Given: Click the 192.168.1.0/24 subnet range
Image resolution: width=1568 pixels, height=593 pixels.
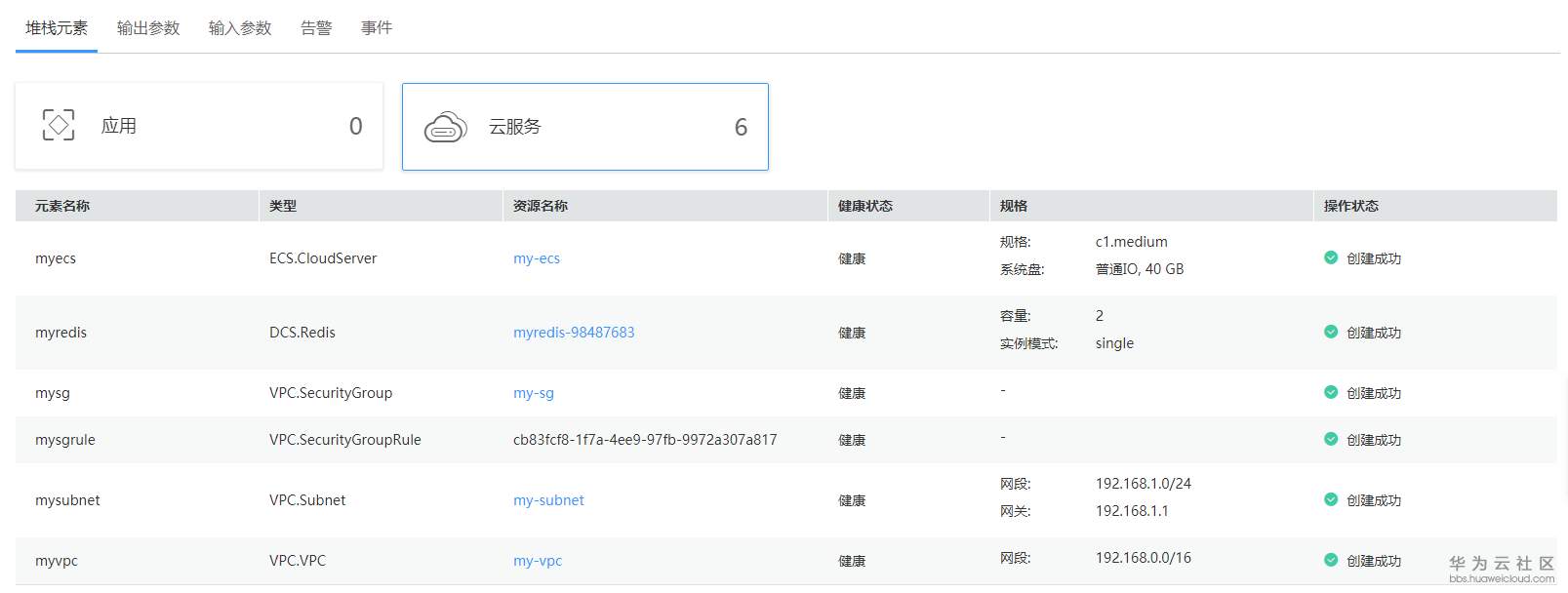Looking at the screenshot, I should tap(1144, 484).
